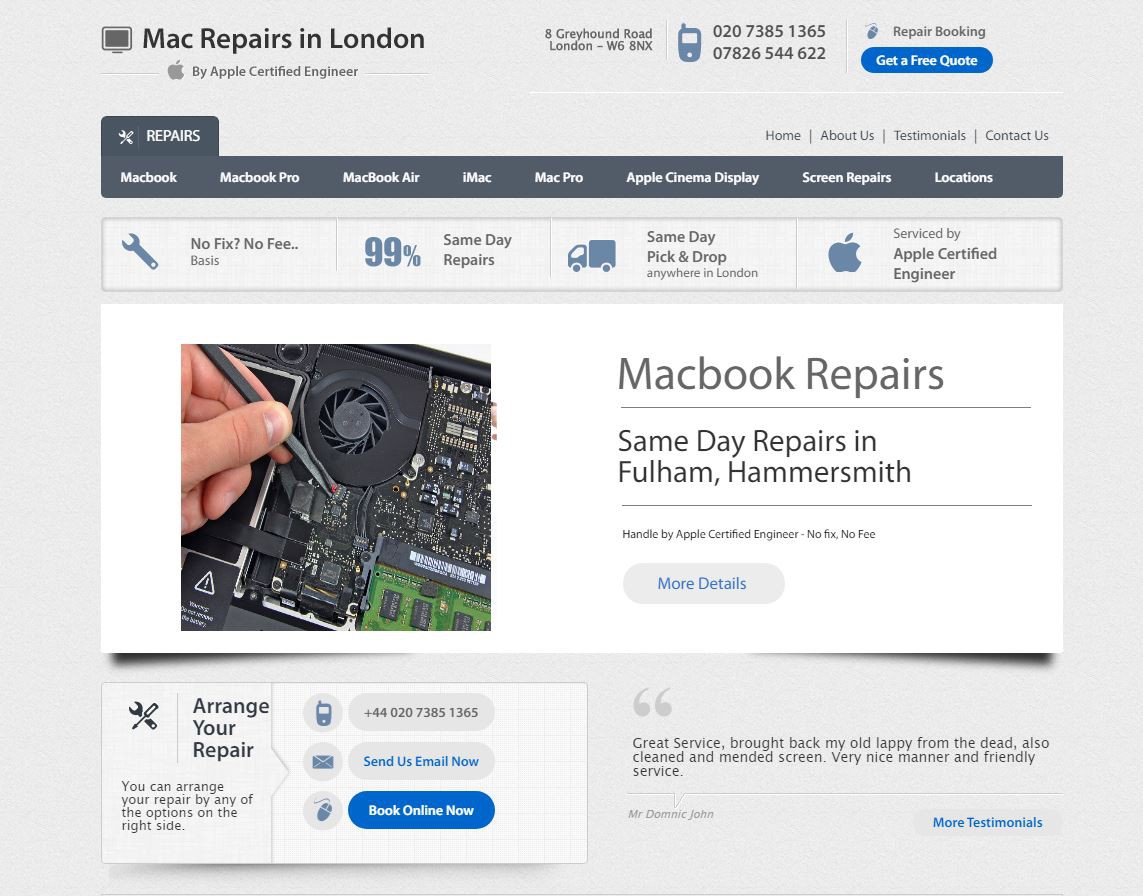Click the large Apple logo near Serviced by

point(845,252)
